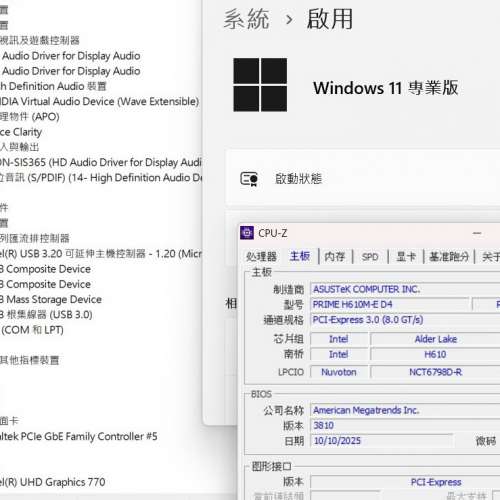
Task: Select the SIS365 HD Audio Driver output entry
Action: (x=101, y=162)
